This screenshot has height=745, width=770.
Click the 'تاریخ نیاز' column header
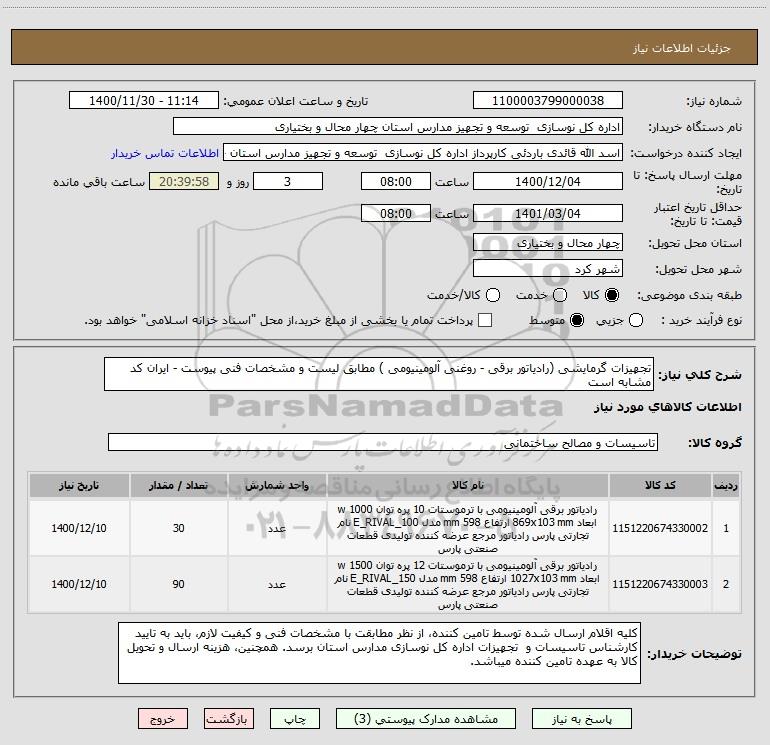tap(79, 485)
